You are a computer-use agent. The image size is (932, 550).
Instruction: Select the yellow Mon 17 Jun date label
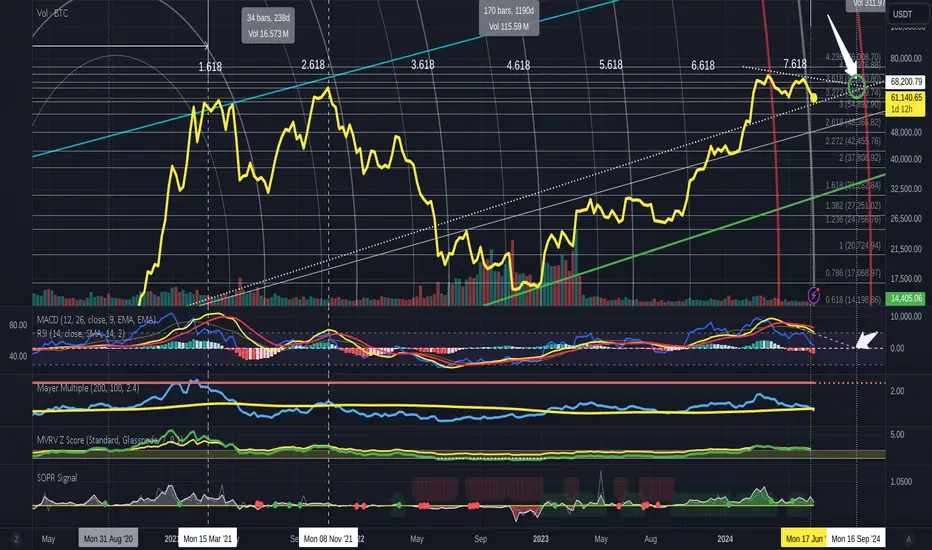click(804, 539)
